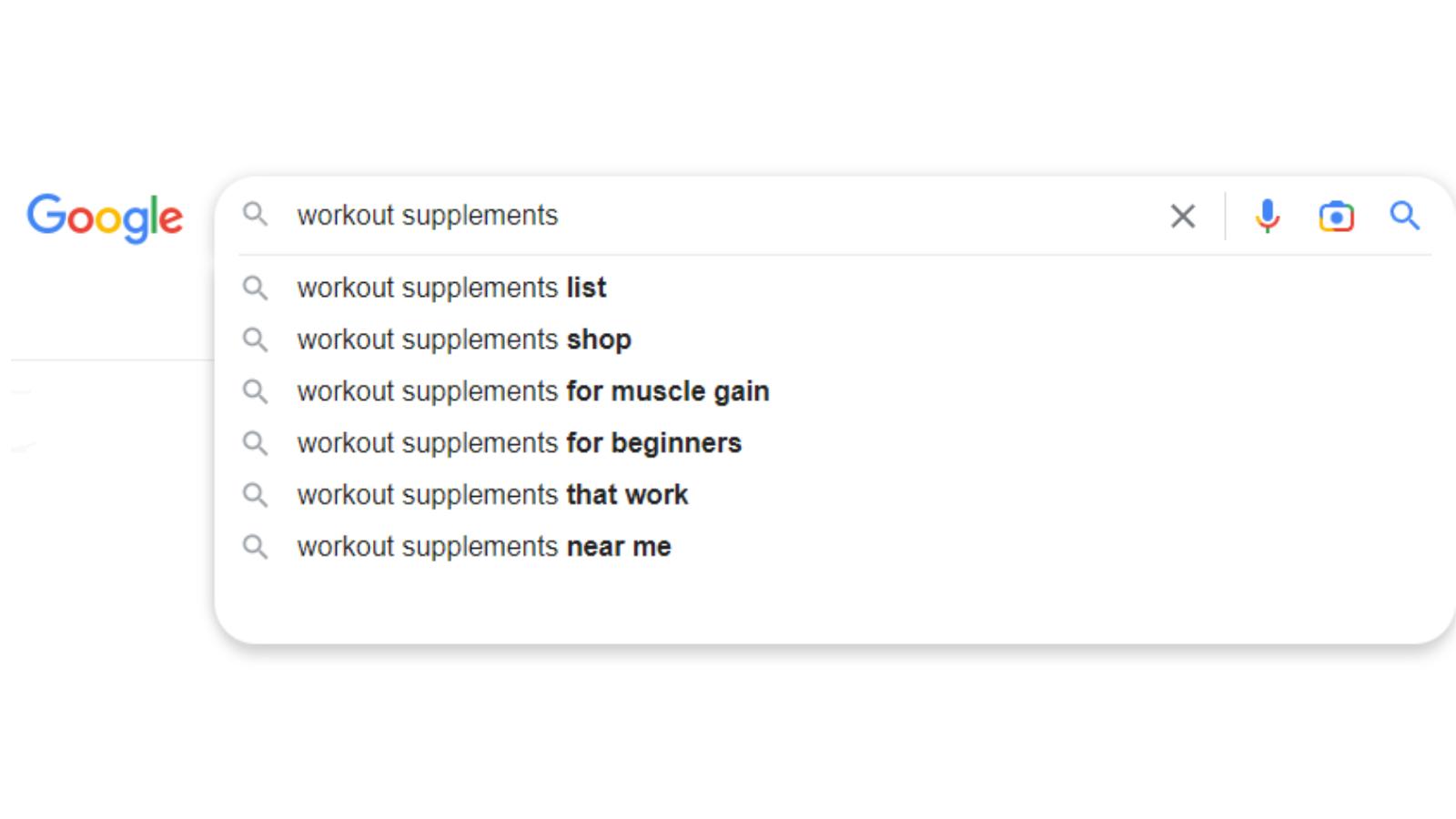This screenshot has width=1456, height=819.
Task: Select suggestion 'workout supplements for beginners'
Action: [x=519, y=443]
